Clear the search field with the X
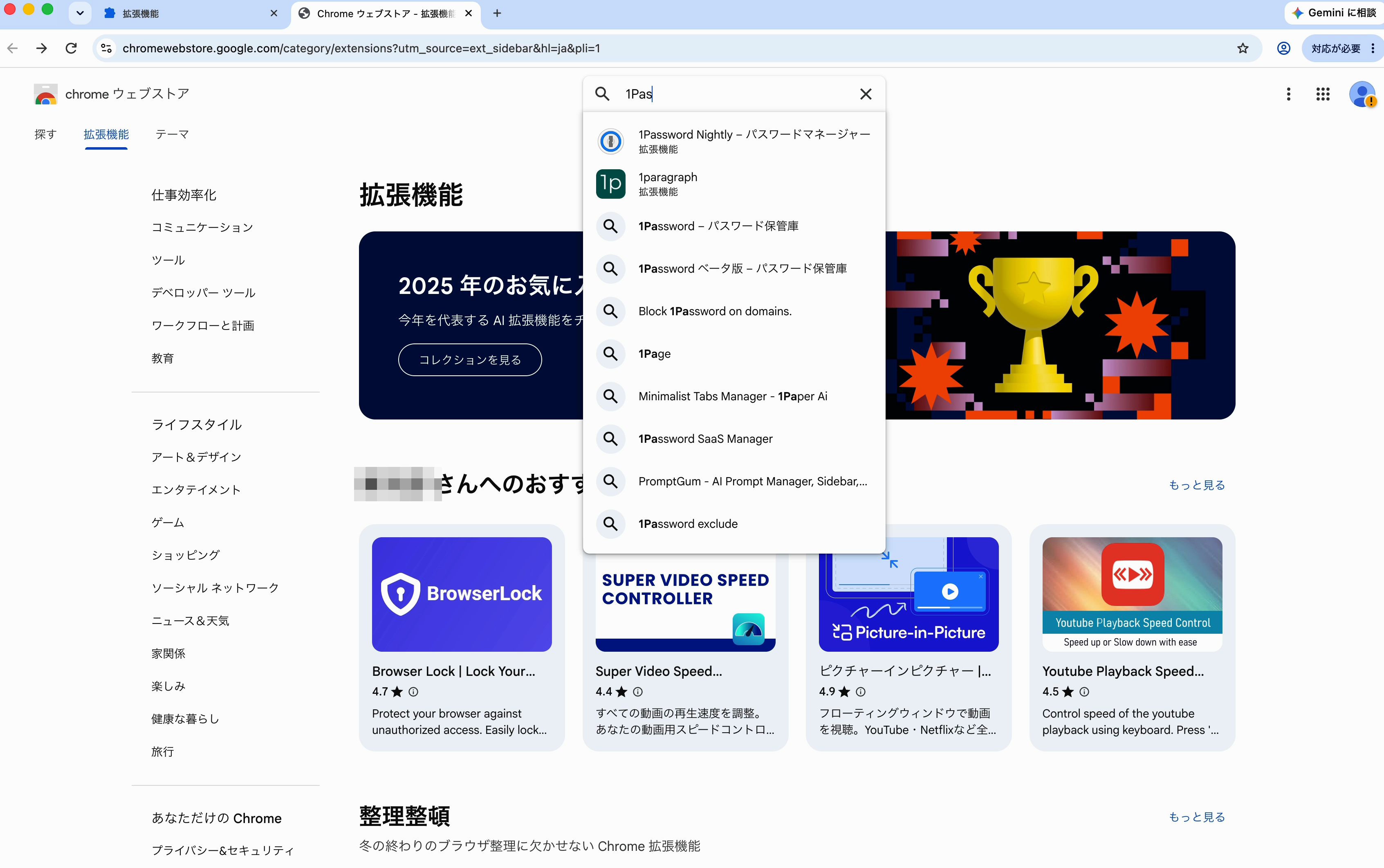The height and width of the screenshot is (868, 1384). [866, 94]
